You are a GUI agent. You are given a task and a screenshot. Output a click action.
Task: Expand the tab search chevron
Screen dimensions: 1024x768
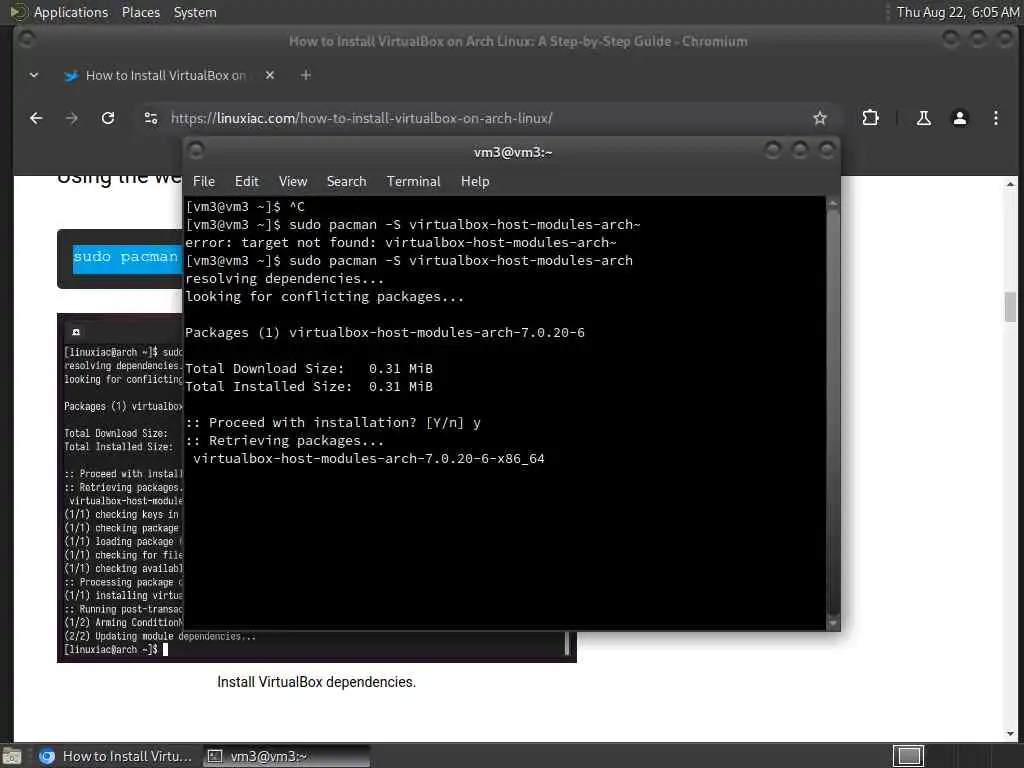[34, 75]
